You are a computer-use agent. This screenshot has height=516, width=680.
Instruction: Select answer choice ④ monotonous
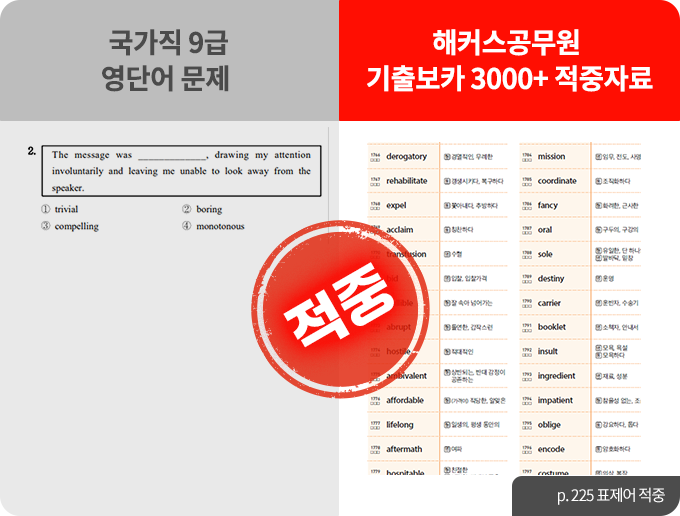213,226
